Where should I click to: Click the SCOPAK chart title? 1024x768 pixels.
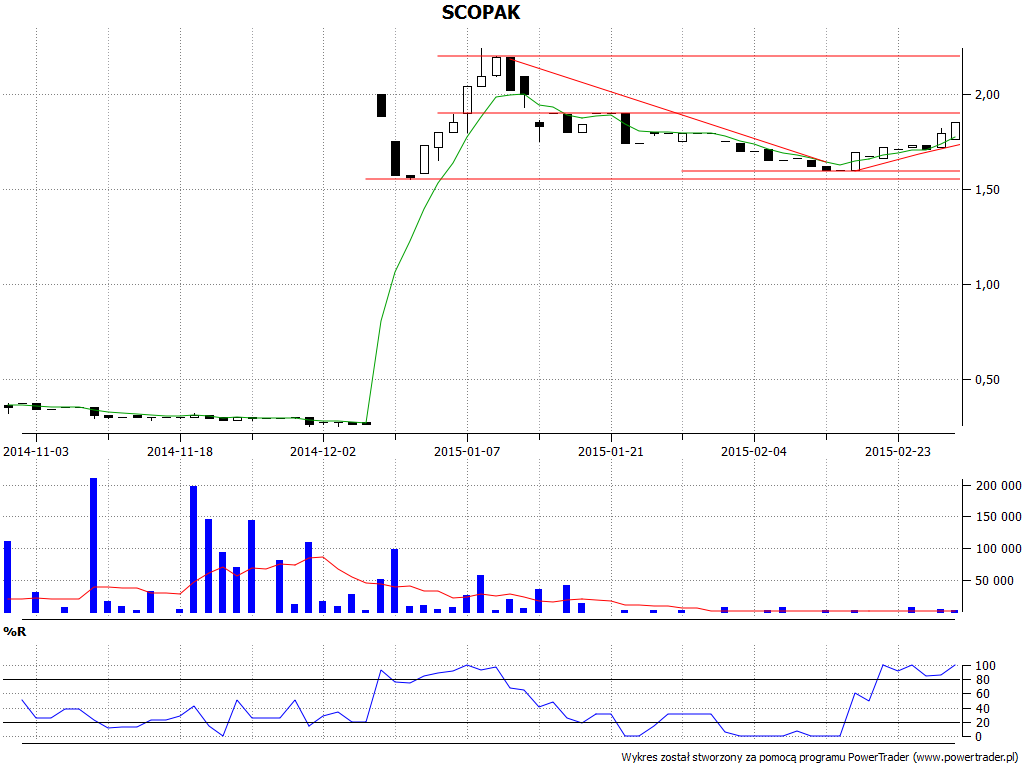click(x=481, y=12)
